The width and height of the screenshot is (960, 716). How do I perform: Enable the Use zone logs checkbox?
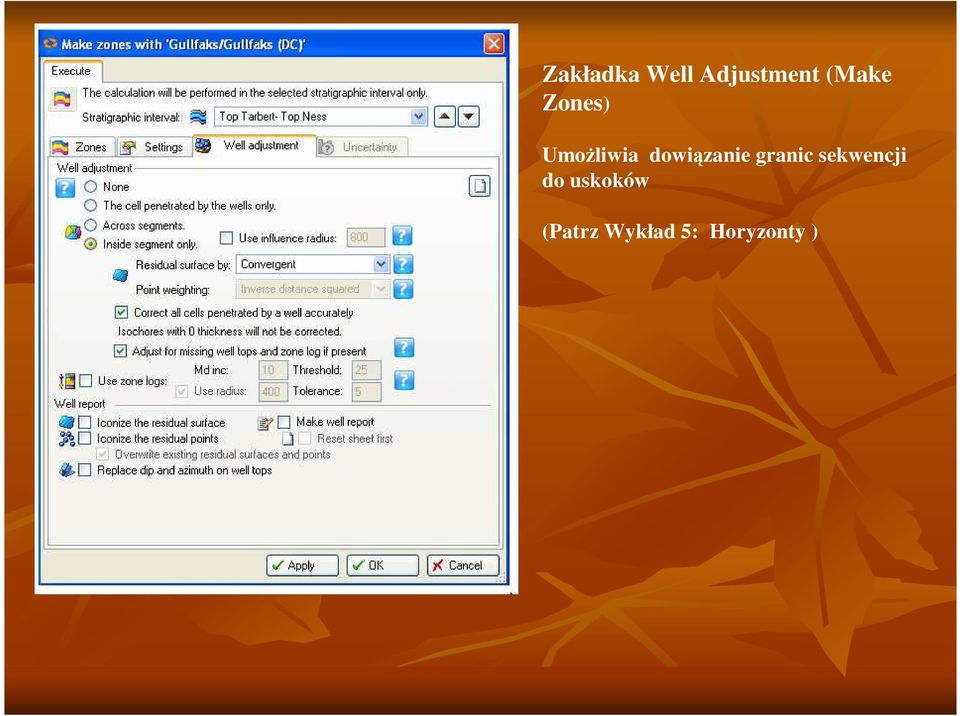[86, 381]
